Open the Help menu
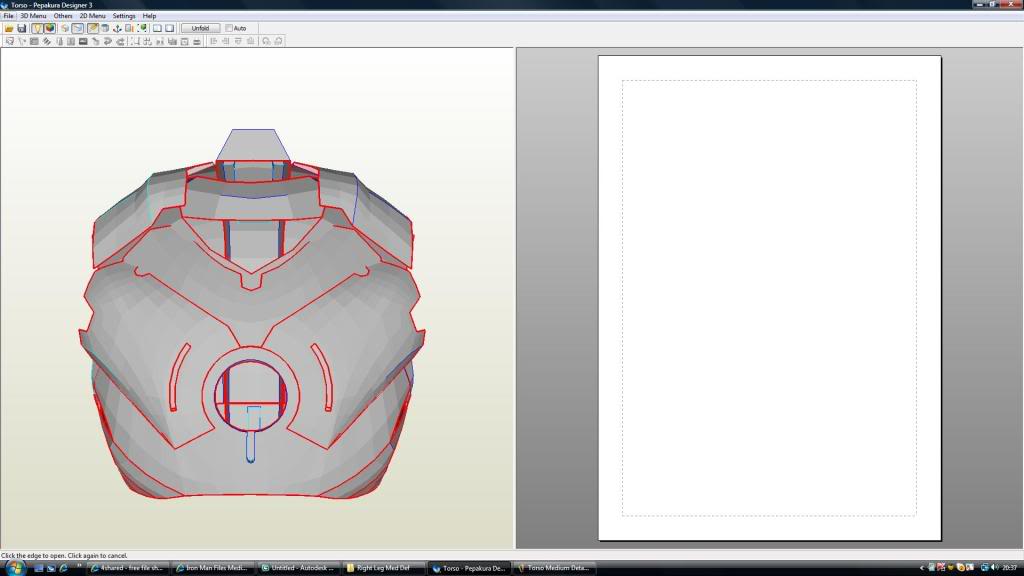 pyautogui.click(x=149, y=16)
